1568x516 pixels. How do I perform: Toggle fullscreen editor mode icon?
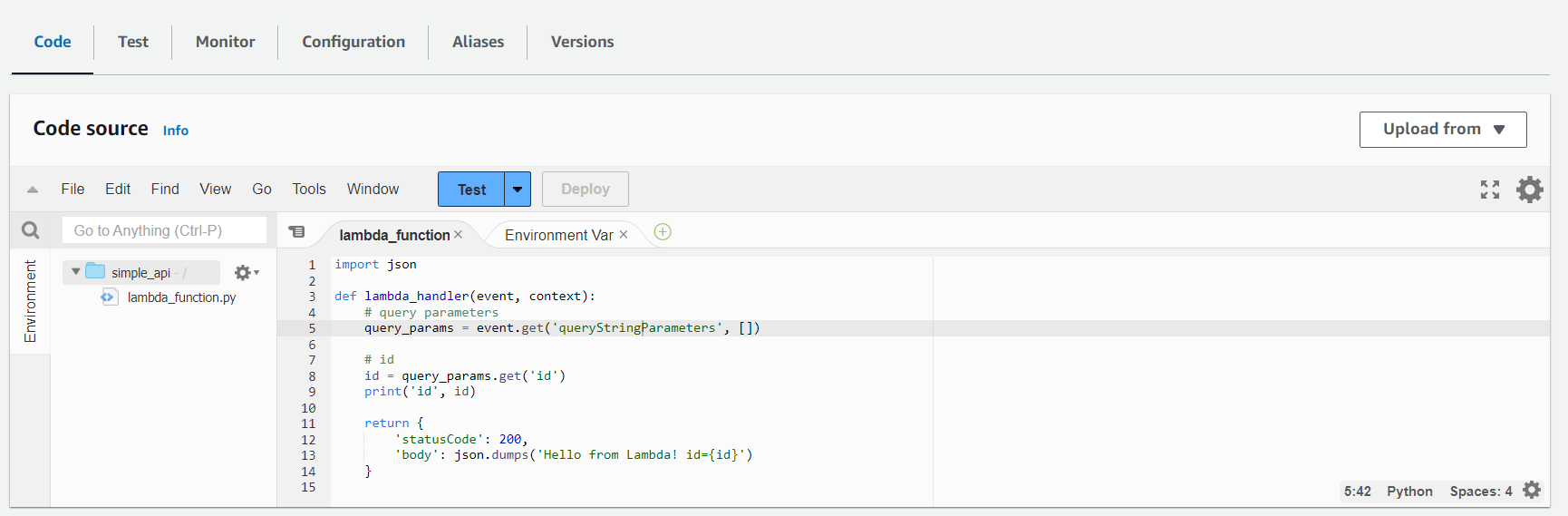1489,190
